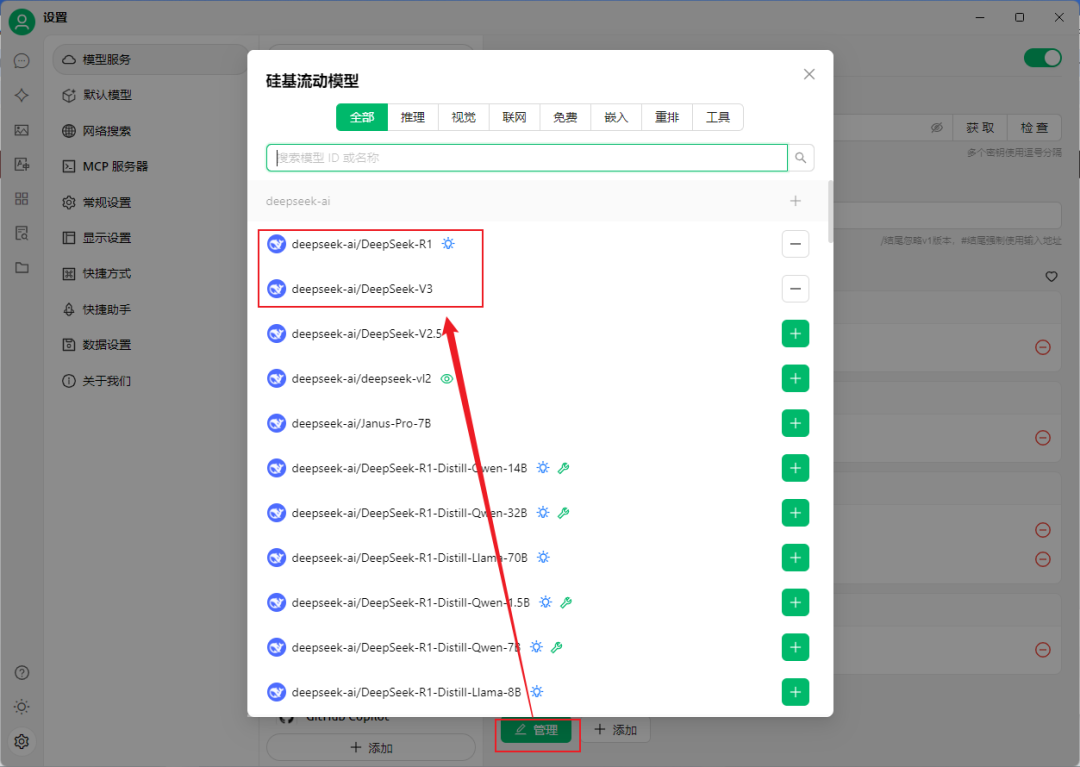
Task: Click the dialog vertical scrollbar
Action: (x=831, y=211)
